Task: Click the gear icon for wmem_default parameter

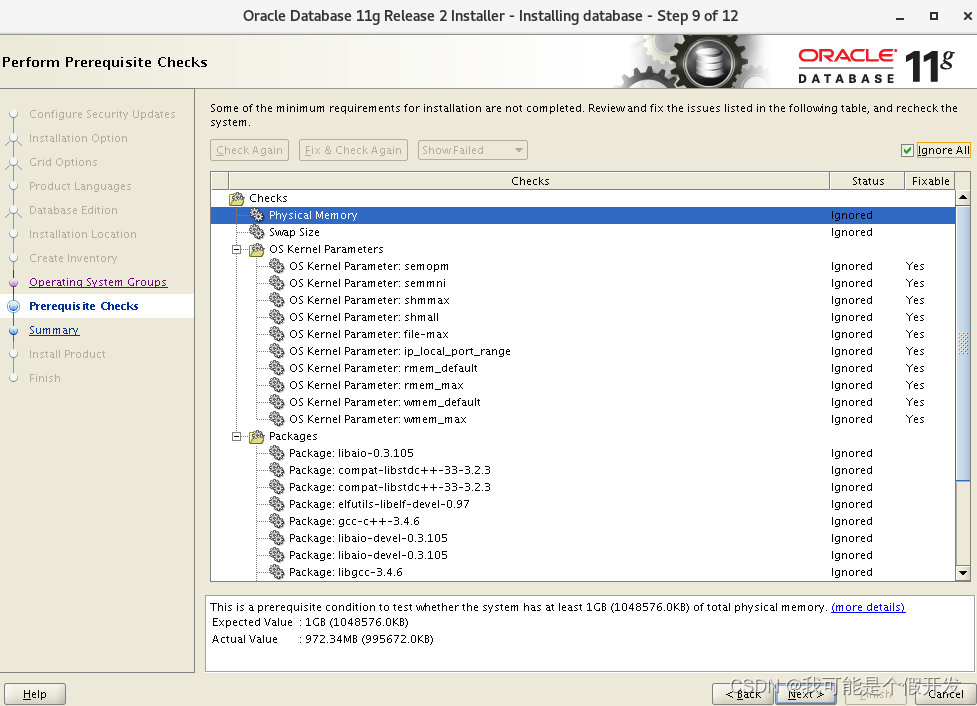Action: coord(277,403)
